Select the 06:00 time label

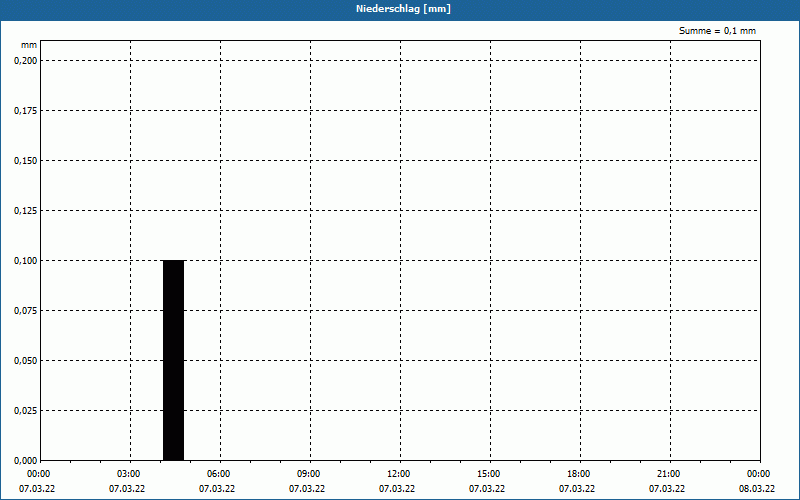point(217,474)
